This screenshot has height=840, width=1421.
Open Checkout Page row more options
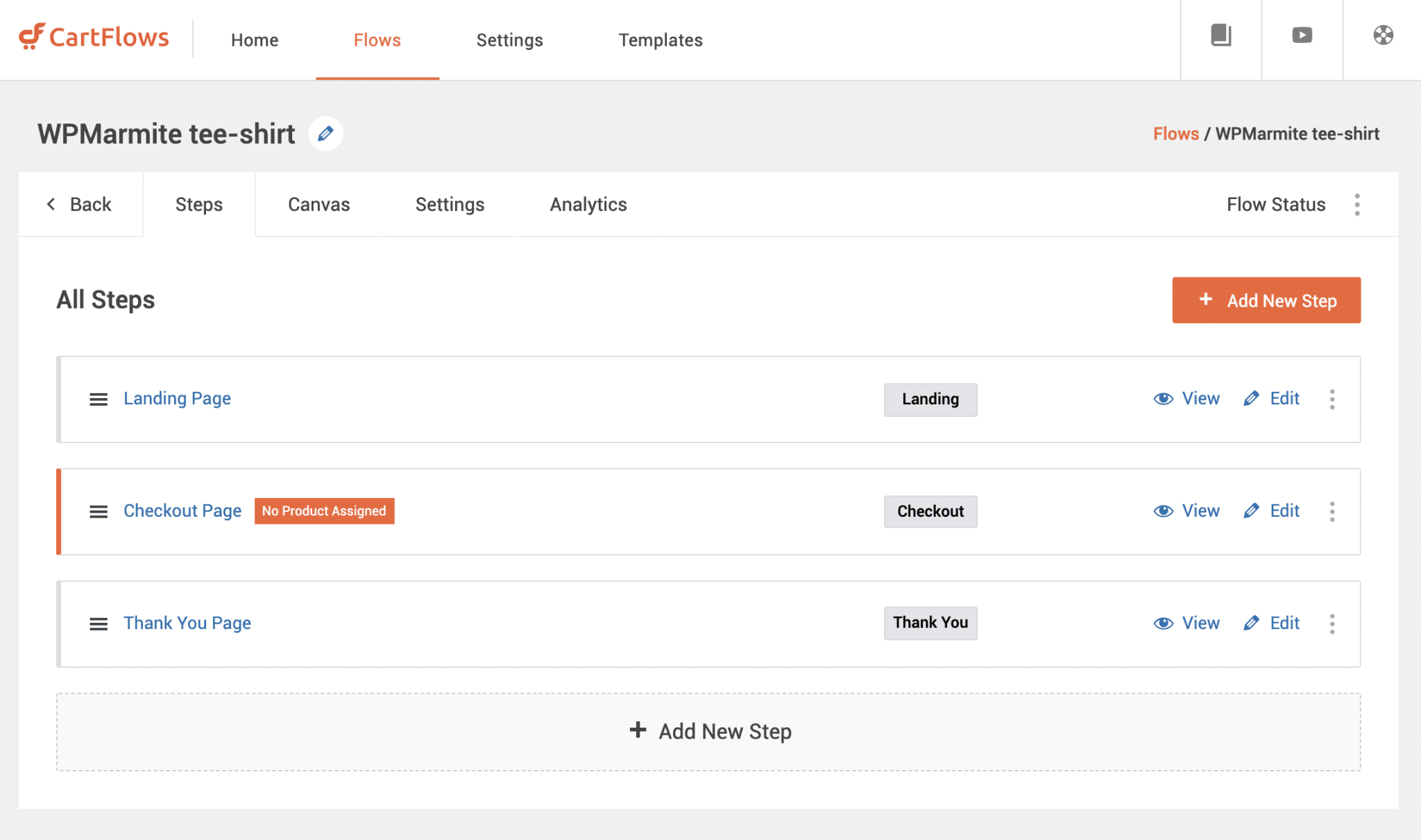click(x=1332, y=512)
